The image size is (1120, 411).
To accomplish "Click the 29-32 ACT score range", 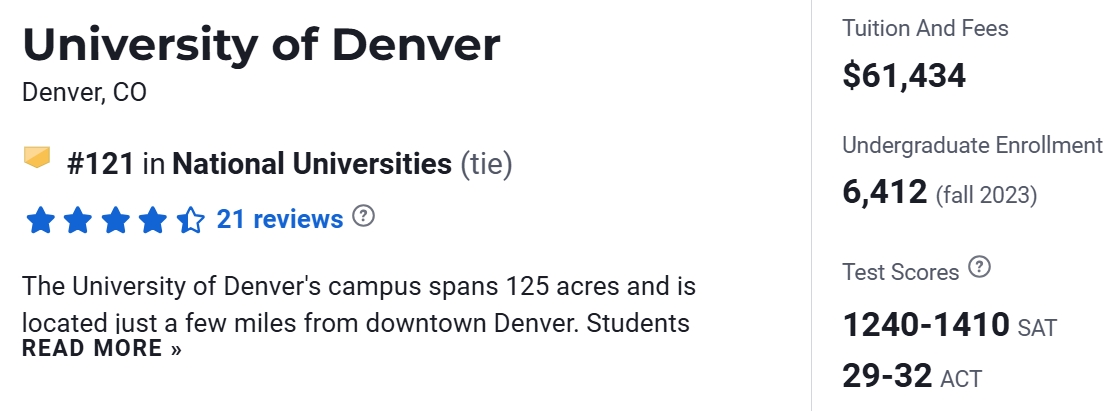I will click(x=888, y=375).
